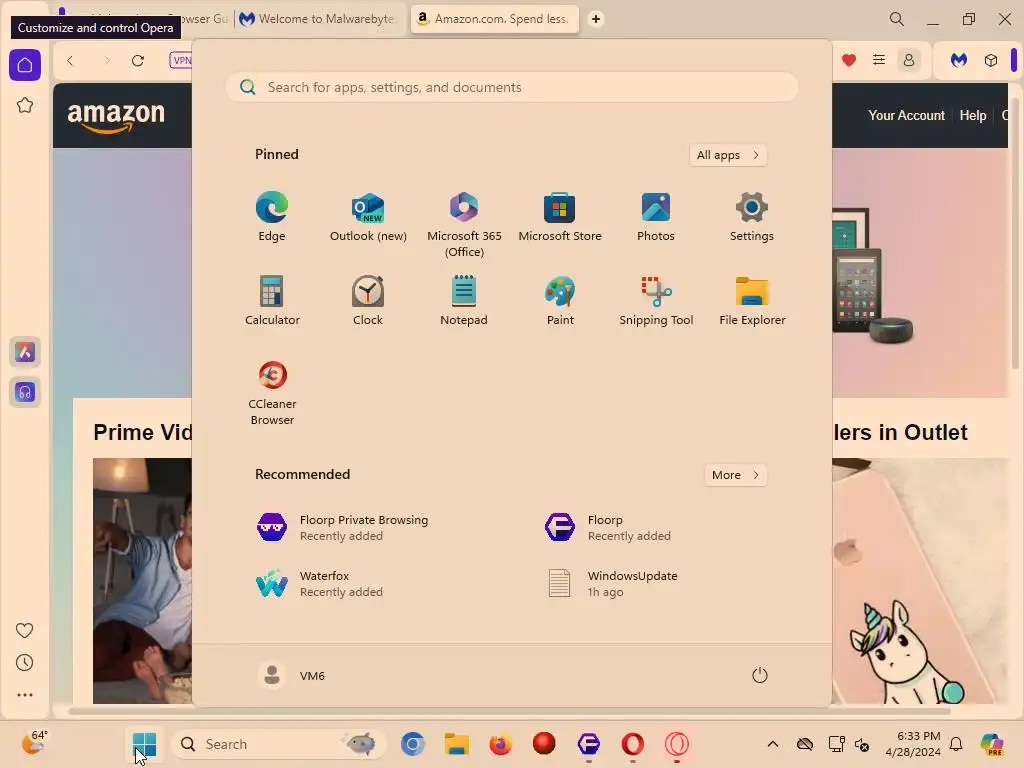Reload page in Opera
The width and height of the screenshot is (1024, 768).
point(138,61)
